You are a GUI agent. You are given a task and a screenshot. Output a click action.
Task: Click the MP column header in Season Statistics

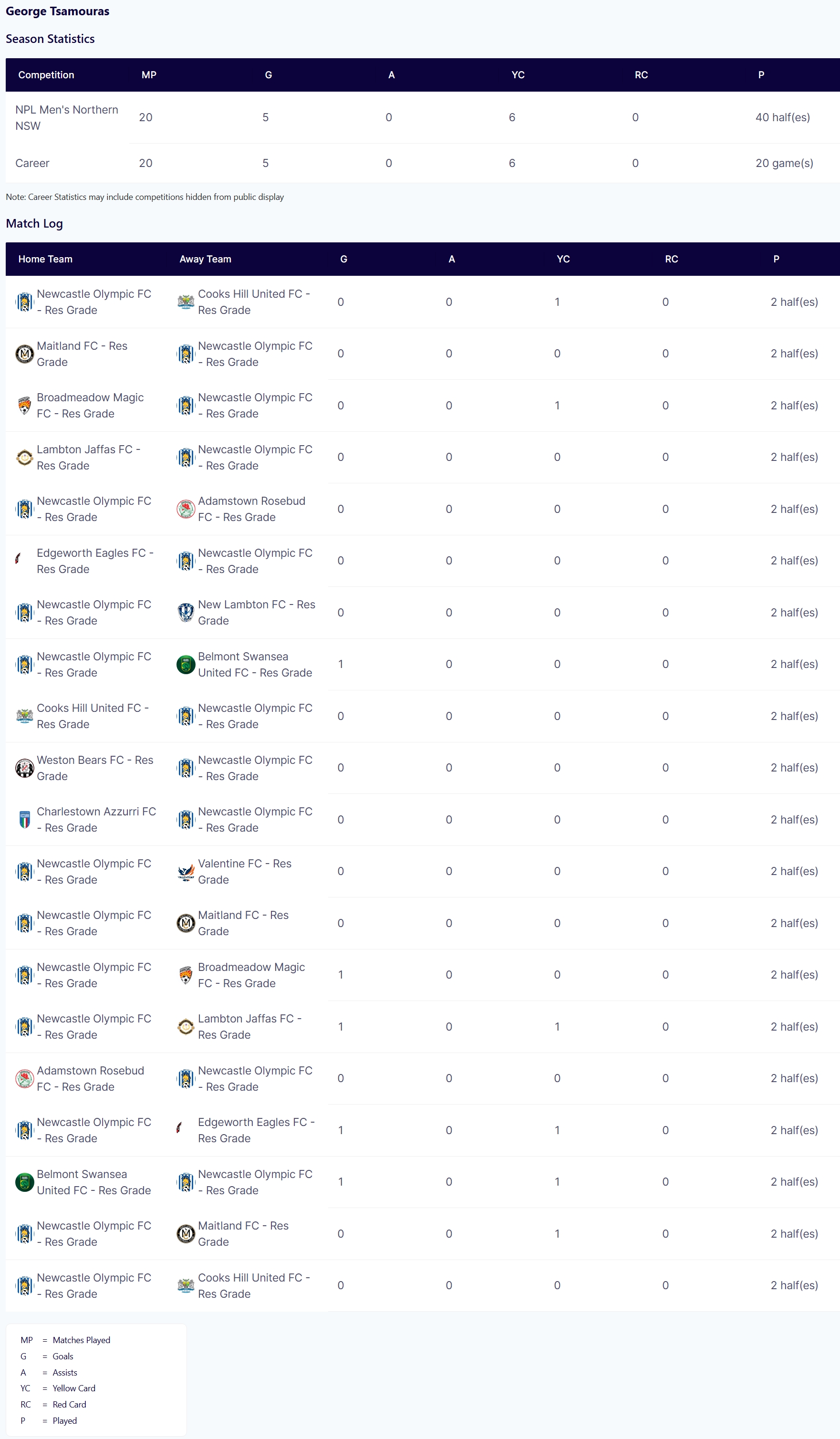pyautogui.click(x=149, y=75)
